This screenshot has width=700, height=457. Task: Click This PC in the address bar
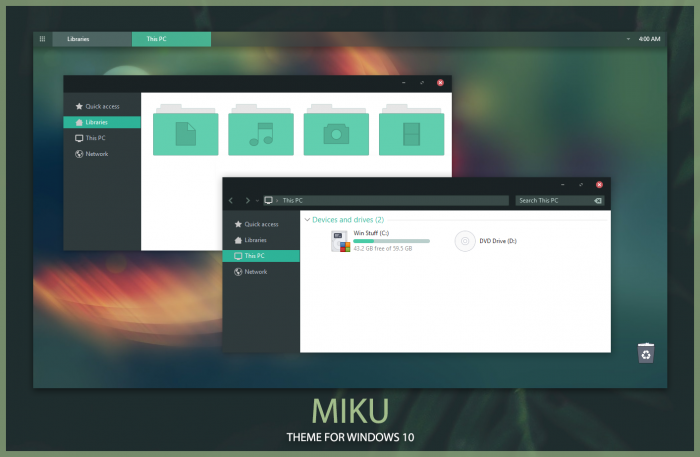tap(292, 200)
